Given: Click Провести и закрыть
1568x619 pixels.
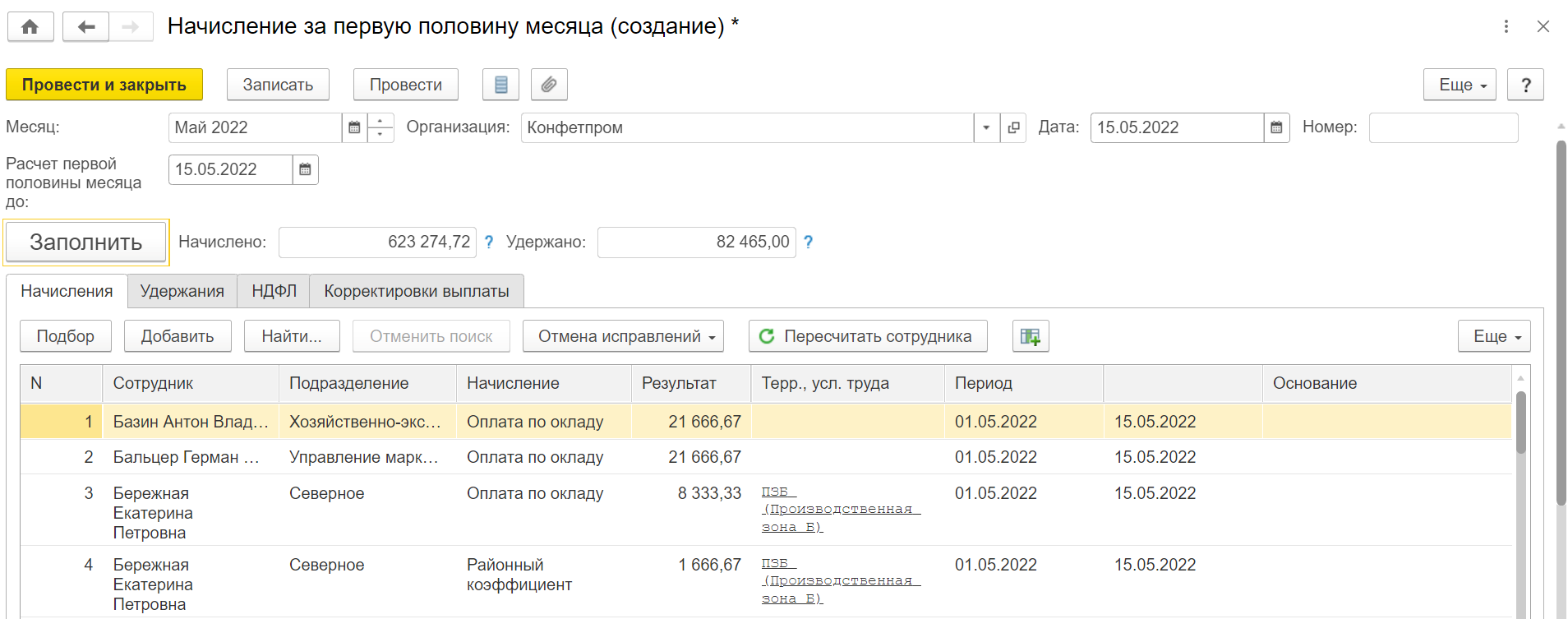Looking at the screenshot, I should 104,85.
